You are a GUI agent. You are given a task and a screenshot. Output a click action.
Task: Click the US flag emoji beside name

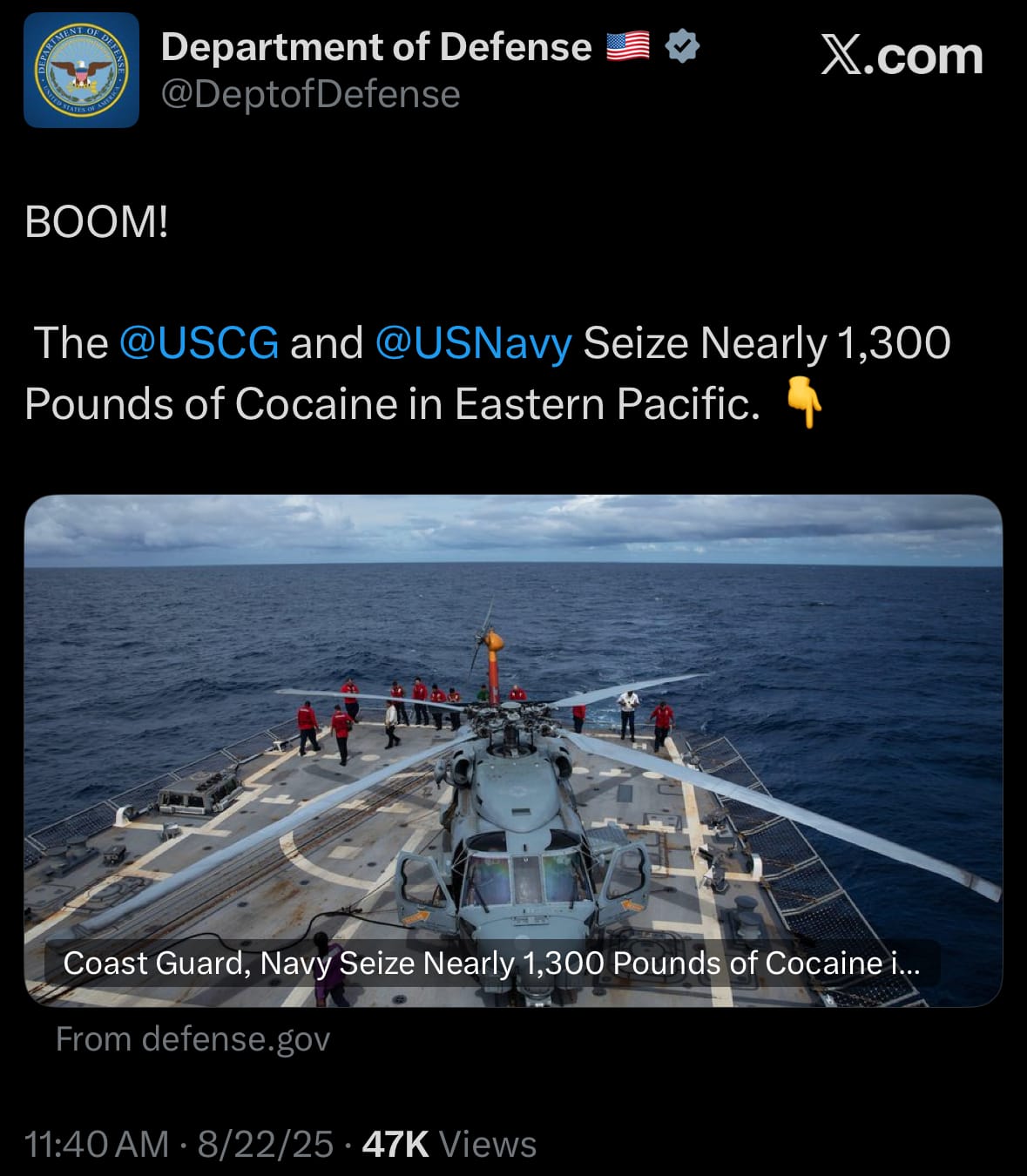tap(628, 46)
